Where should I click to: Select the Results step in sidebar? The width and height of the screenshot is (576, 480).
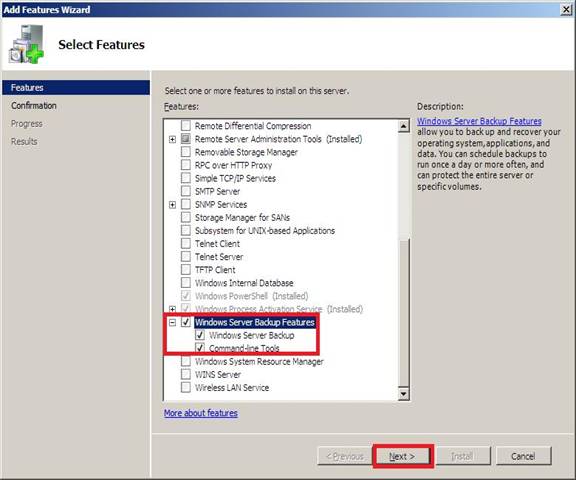point(24,141)
